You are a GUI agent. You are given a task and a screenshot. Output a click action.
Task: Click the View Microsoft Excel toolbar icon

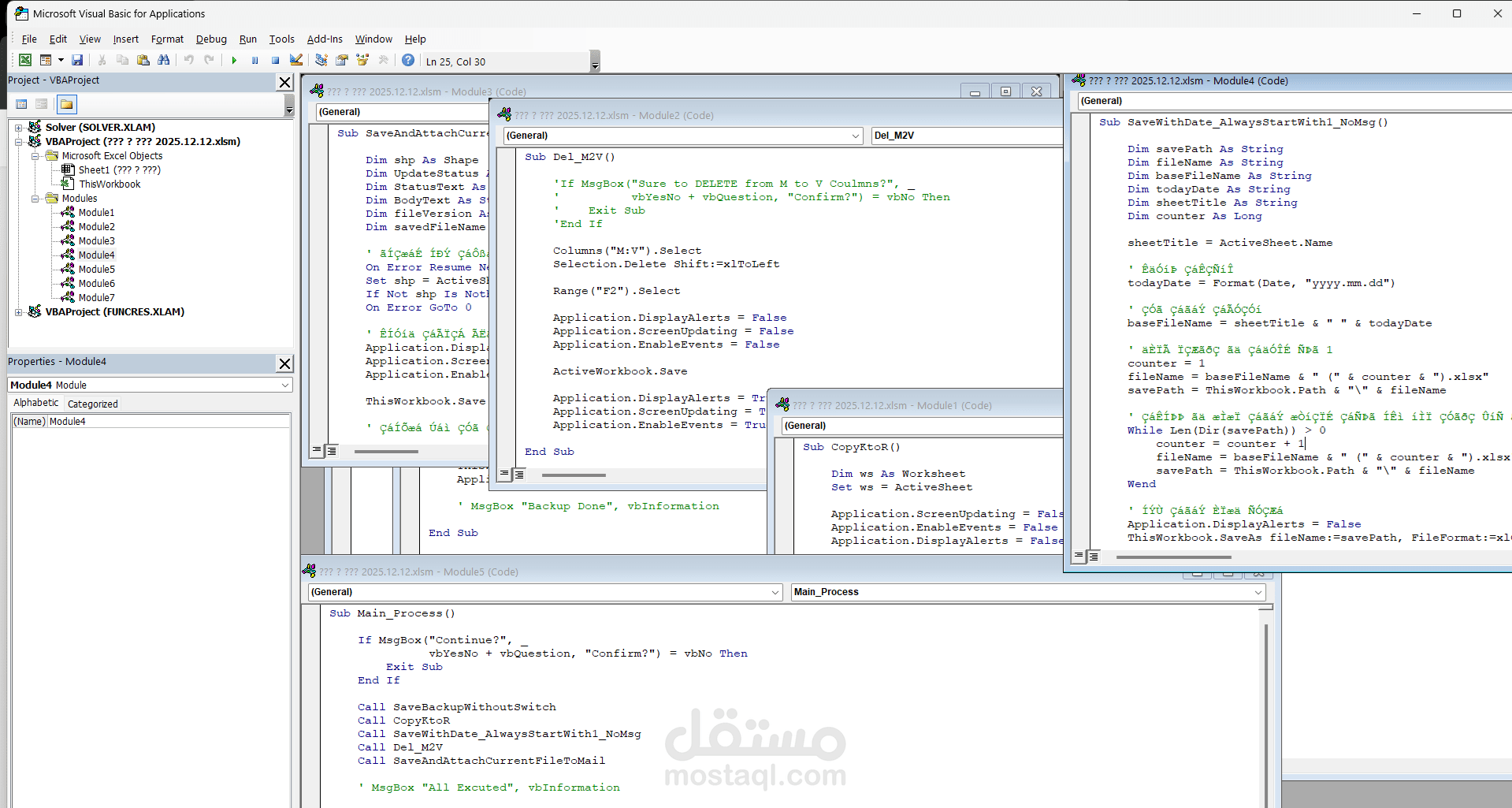pyautogui.click(x=25, y=60)
